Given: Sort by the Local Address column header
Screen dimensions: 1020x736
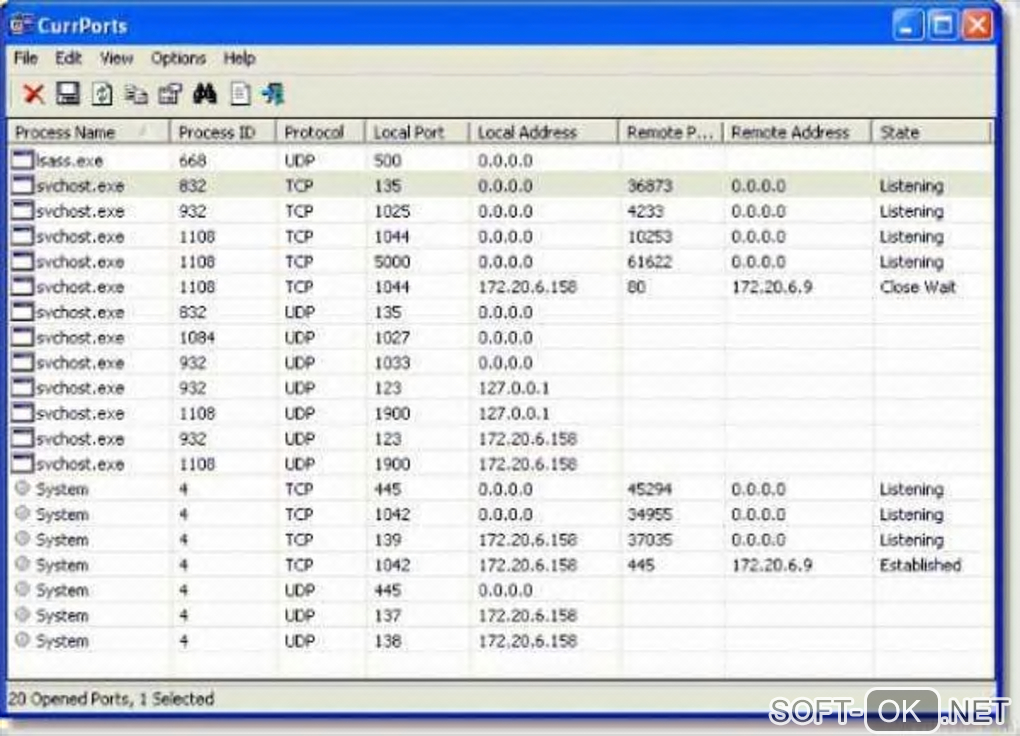Looking at the screenshot, I should click(543, 133).
